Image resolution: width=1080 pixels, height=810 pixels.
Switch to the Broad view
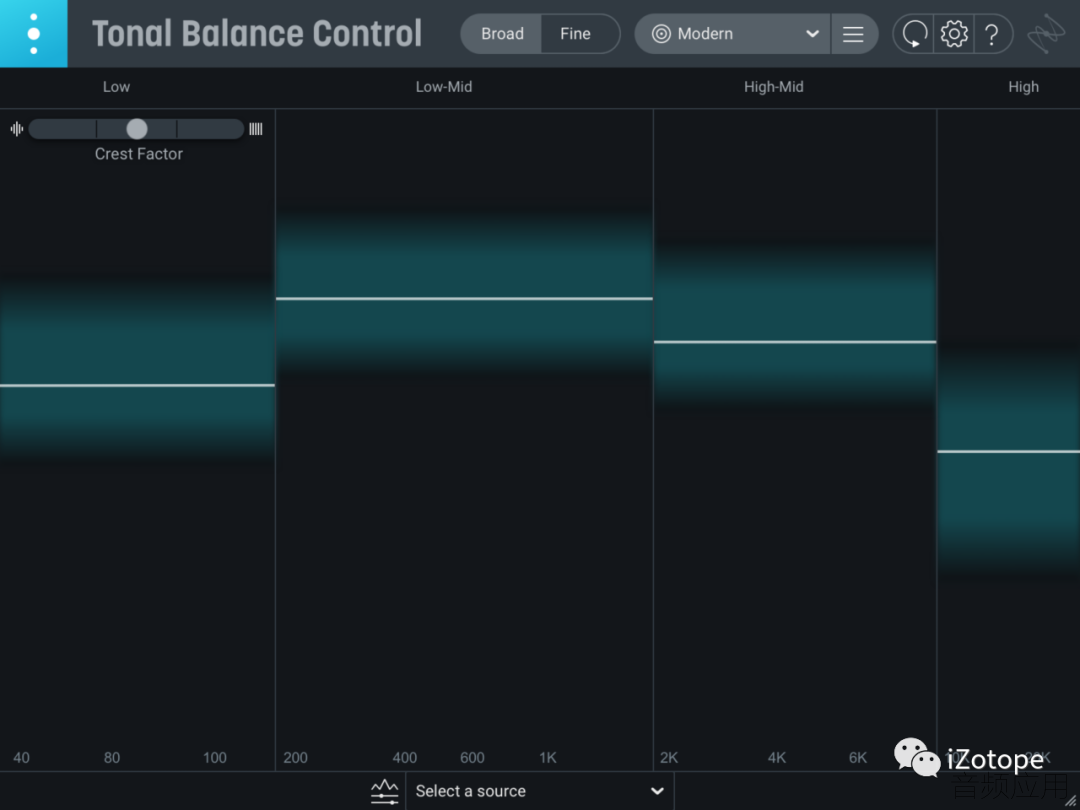502,34
